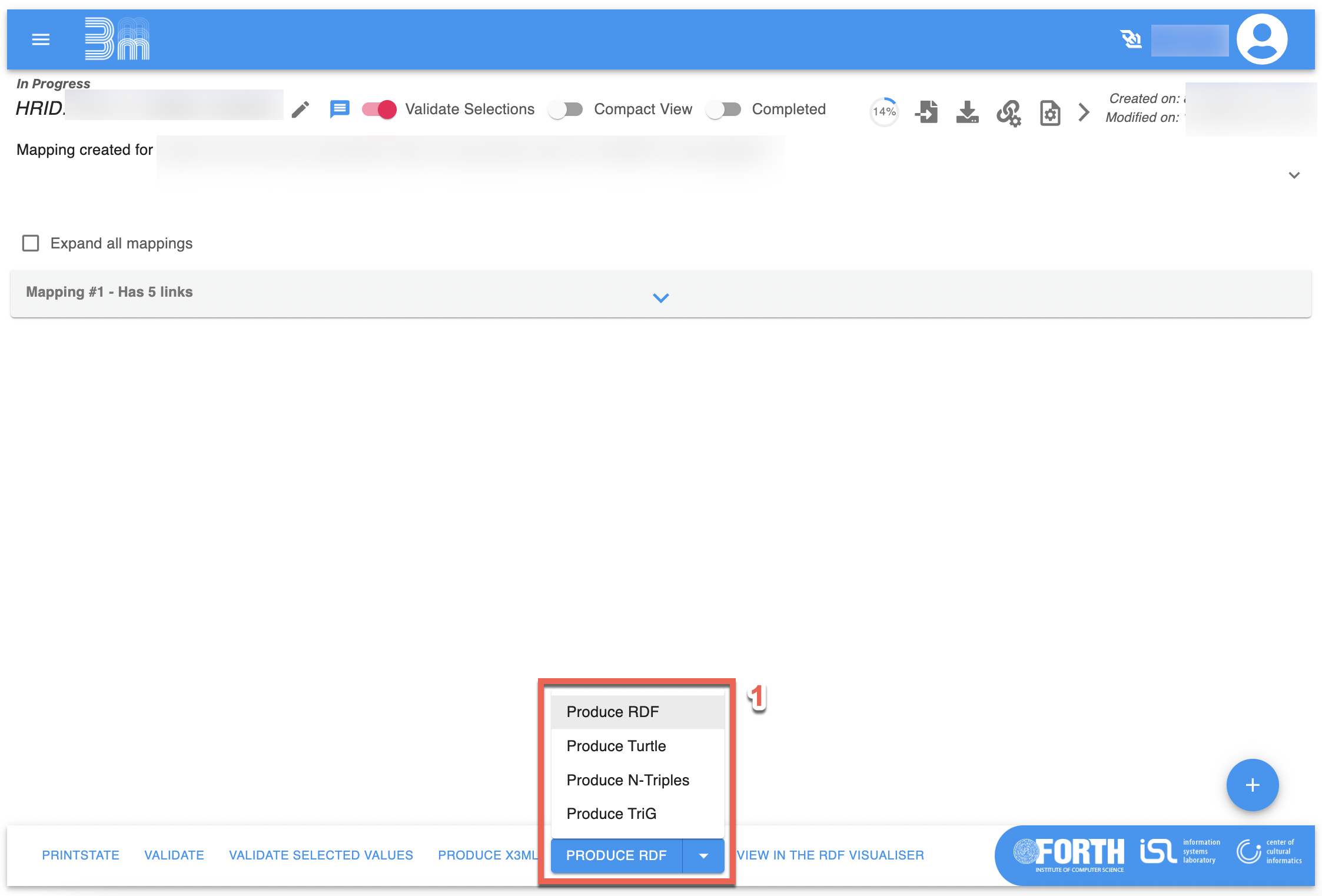Select Produce Turtle from the menu
Viewport: 1322px width, 896px height.
click(x=616, y=746)
